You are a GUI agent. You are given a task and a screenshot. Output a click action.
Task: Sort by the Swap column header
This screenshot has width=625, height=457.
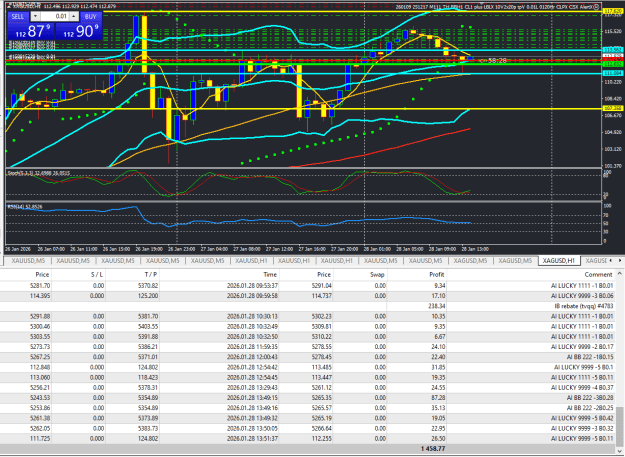coord(377,275)
